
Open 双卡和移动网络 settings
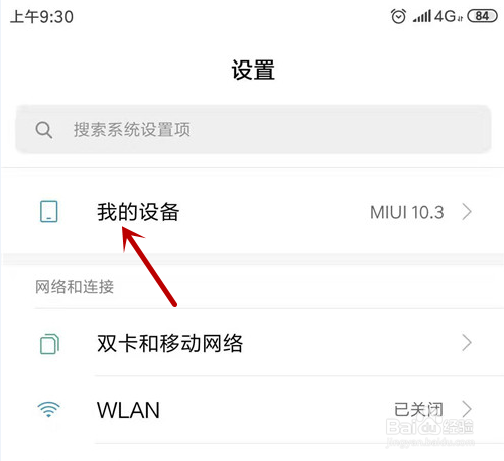(253, 343)
